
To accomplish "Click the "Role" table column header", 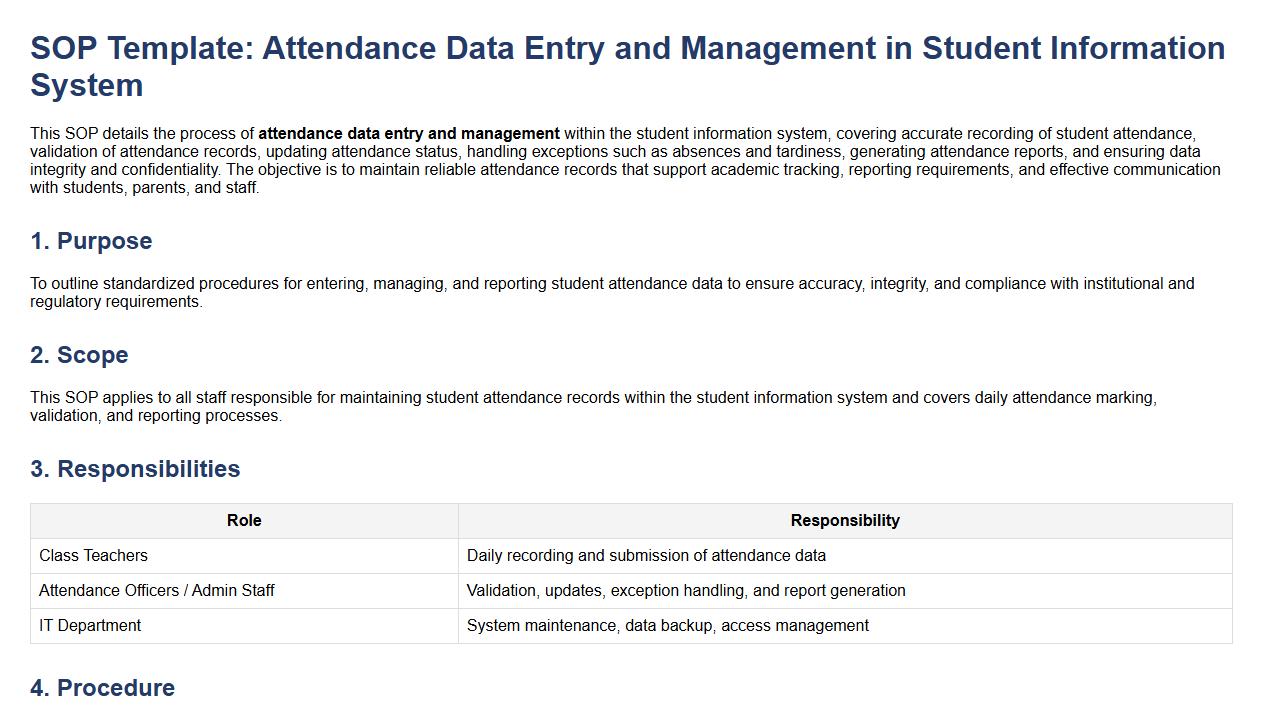I will coord(244,521).
